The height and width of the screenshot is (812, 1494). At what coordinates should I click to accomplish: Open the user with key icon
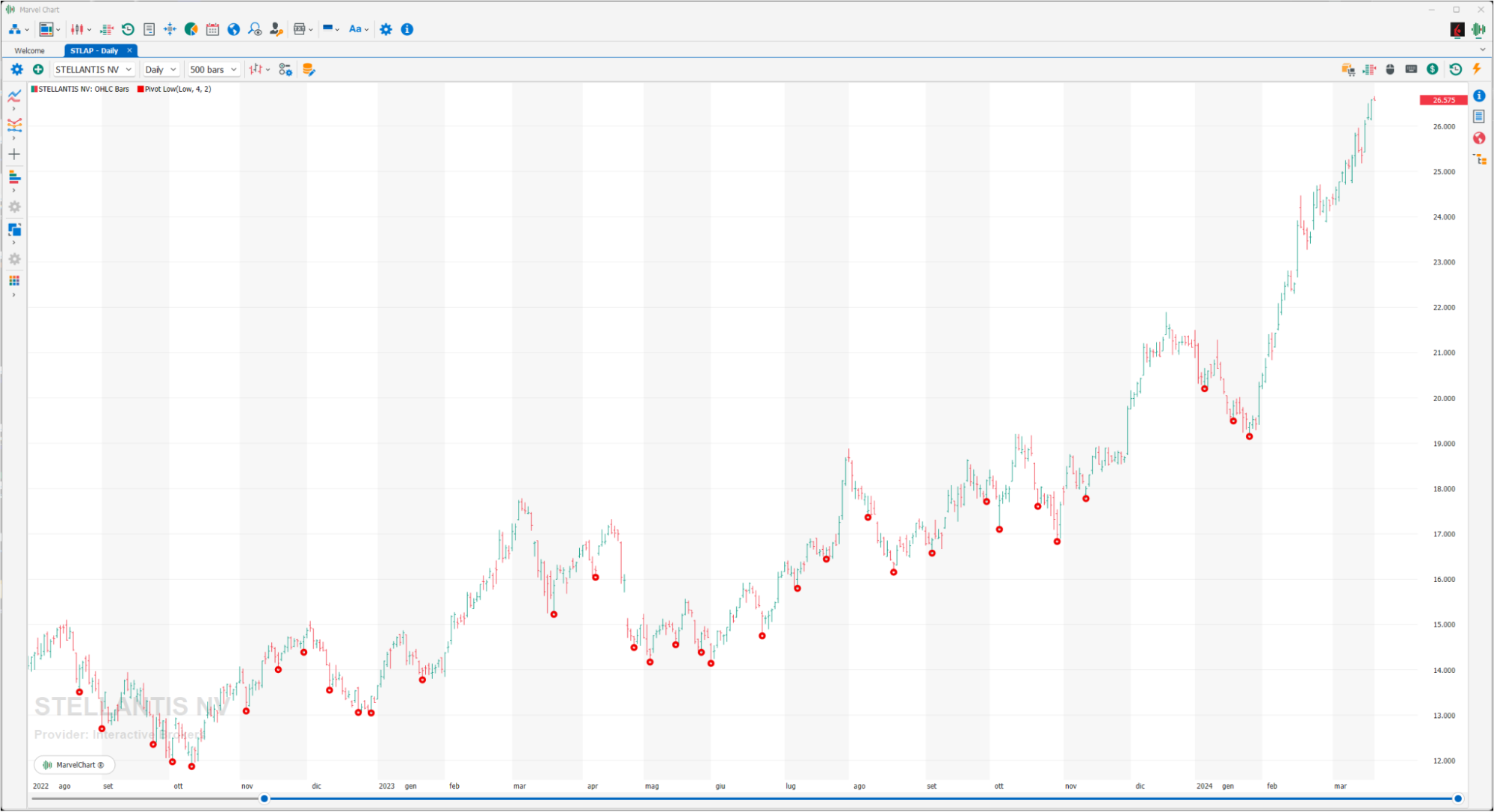[x=277, y=29]
